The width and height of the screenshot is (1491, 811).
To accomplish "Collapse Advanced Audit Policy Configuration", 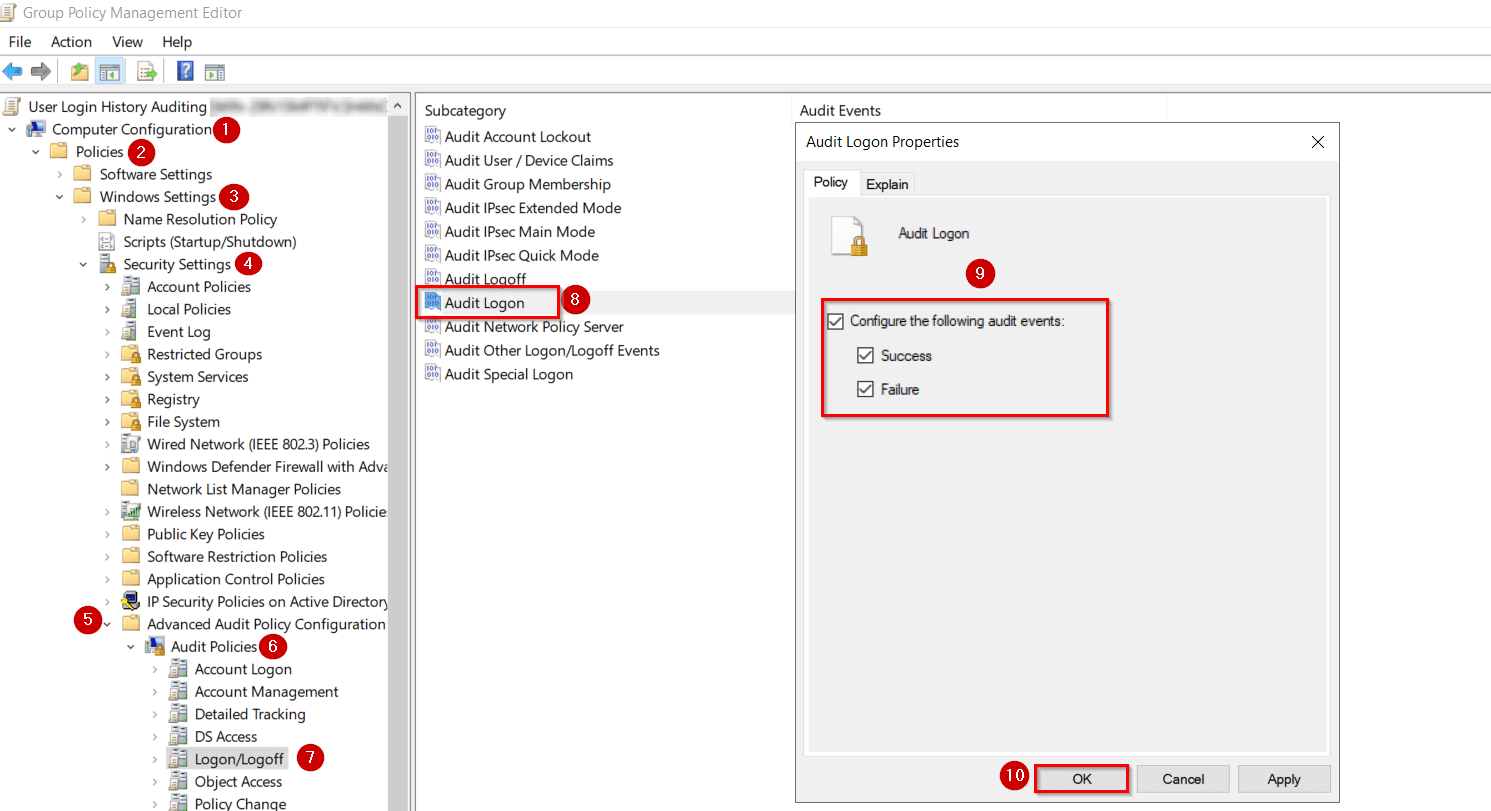I will coord(108,622).
